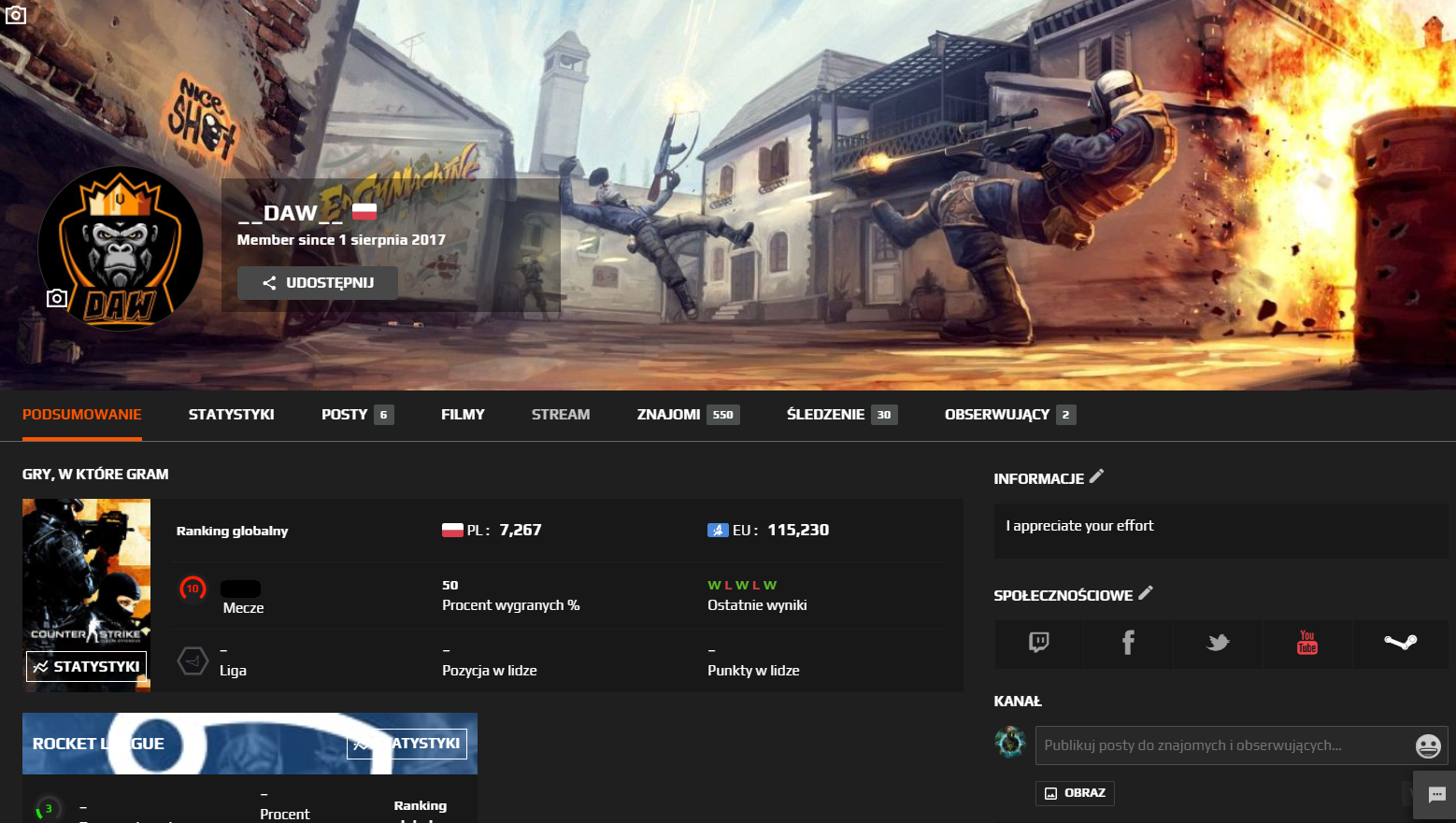
Task: Click the level 10 skill badge icon
Action: pos(193,589)
